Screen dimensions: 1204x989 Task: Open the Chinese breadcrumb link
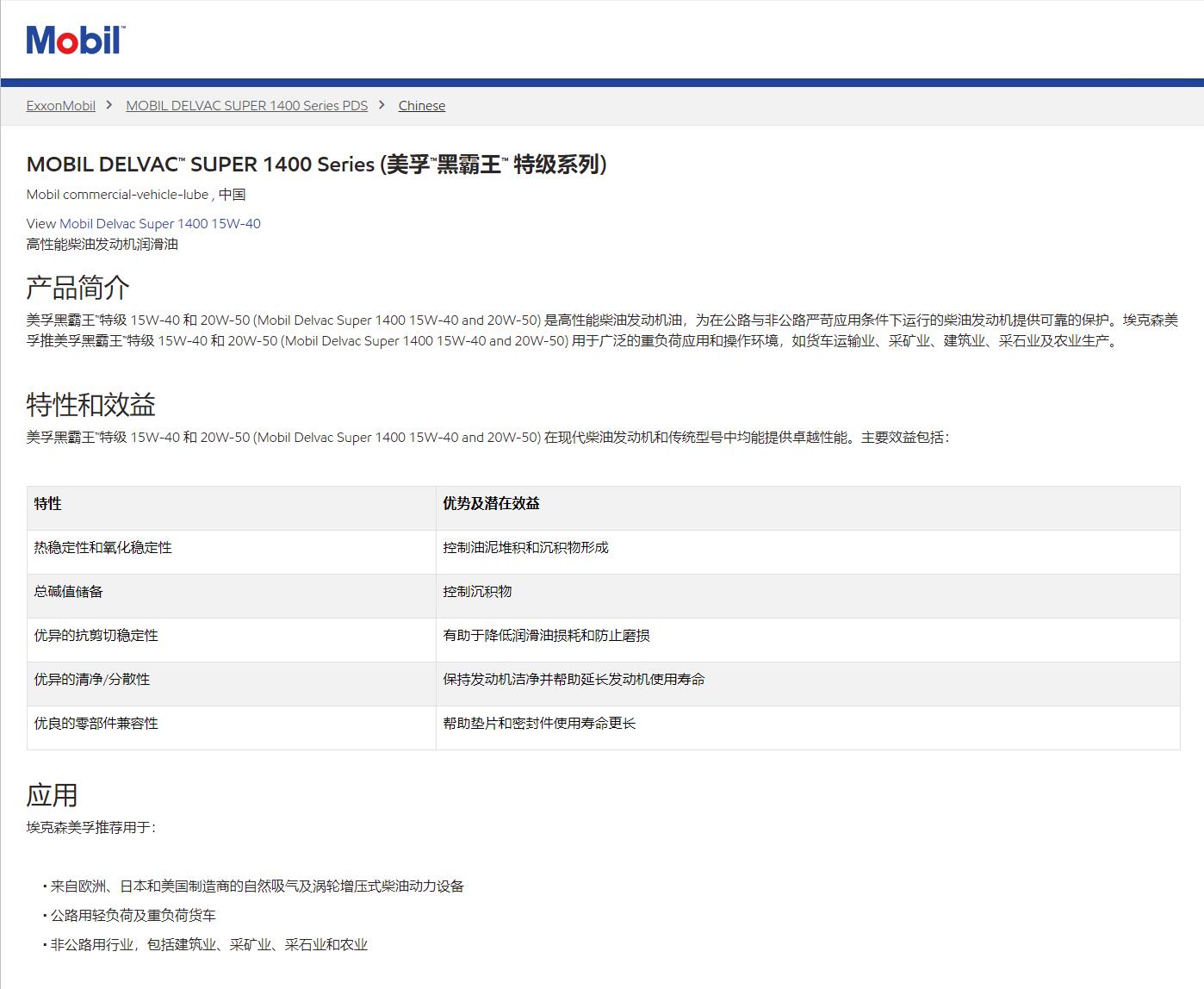click(422, 105)
